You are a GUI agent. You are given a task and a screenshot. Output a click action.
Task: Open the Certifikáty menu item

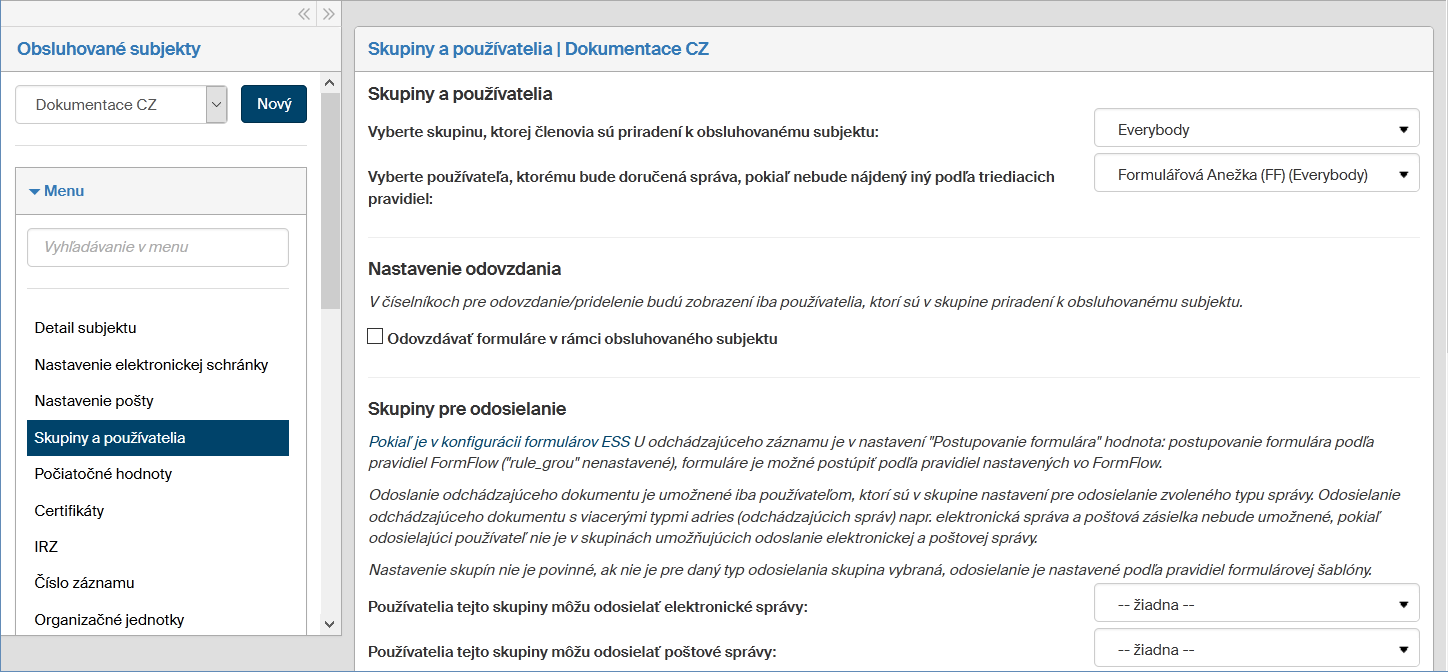coord(70,511)
